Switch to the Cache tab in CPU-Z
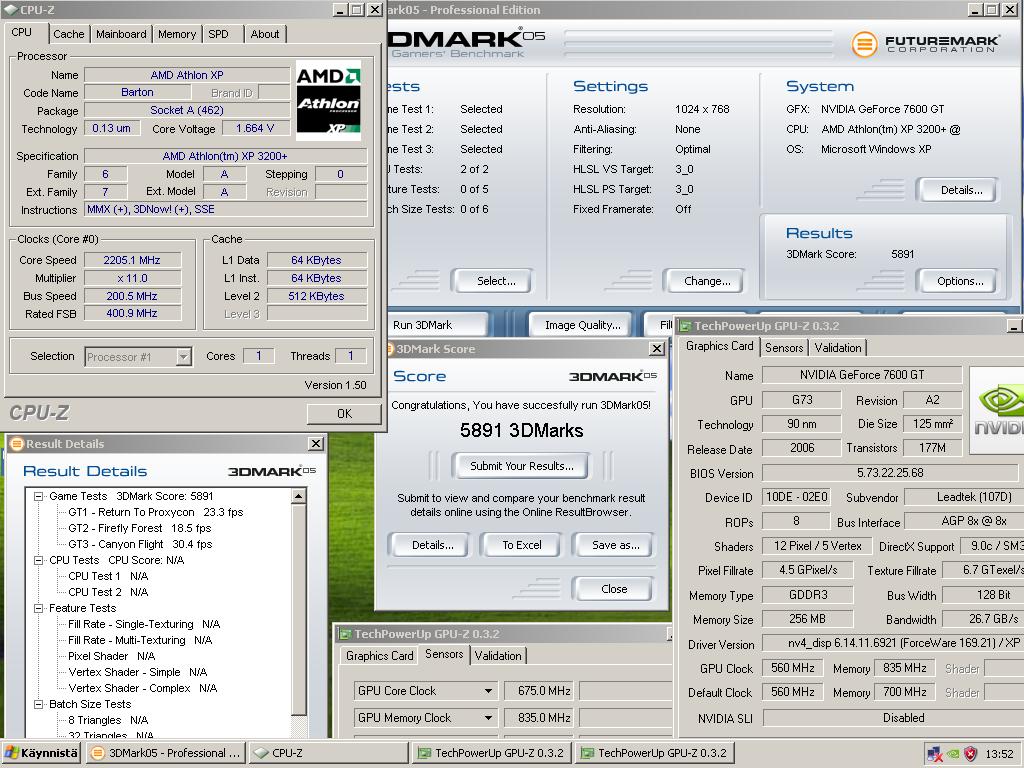Screen dimensions: 1024x768 (69, 34)
